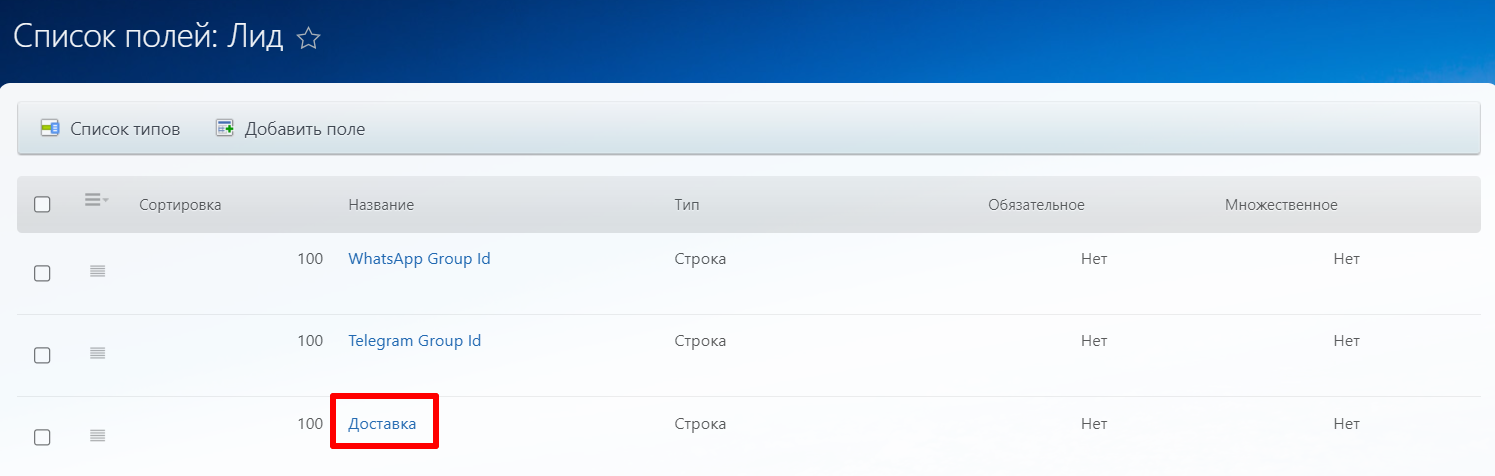Check the Telegram Group Id row checkbox
This screenshot has width=1495, height=476.
tap(42, 355)
